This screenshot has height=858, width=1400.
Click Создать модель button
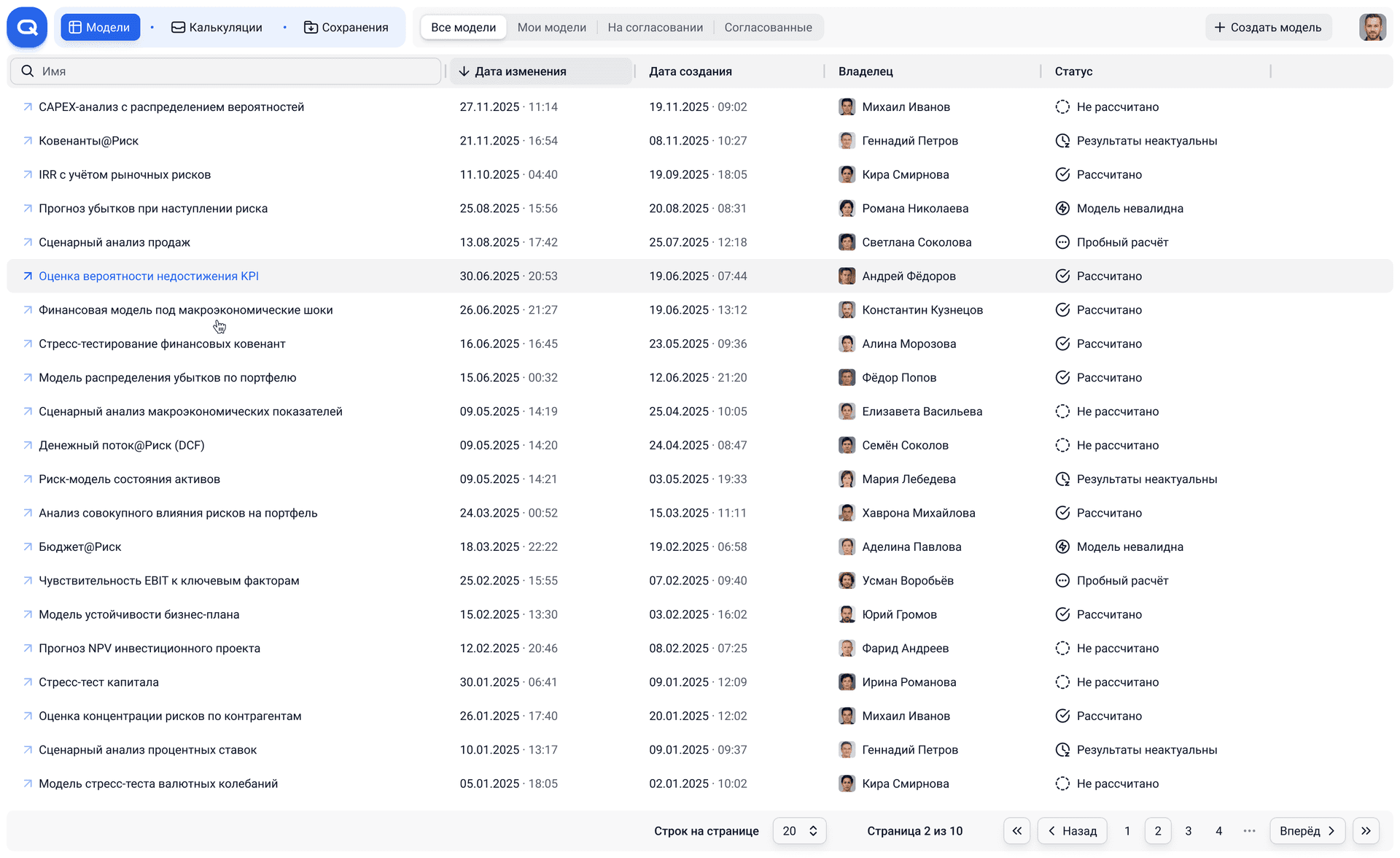(x=1267, y=28)
